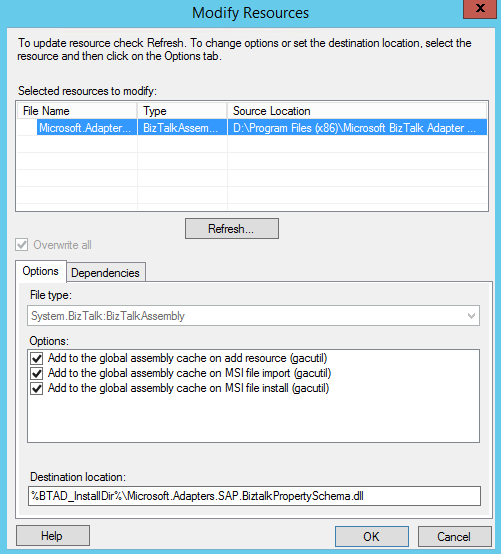Click the Refresh... button
Viewport: 501px width, 554px height.
tap(232, 229)
